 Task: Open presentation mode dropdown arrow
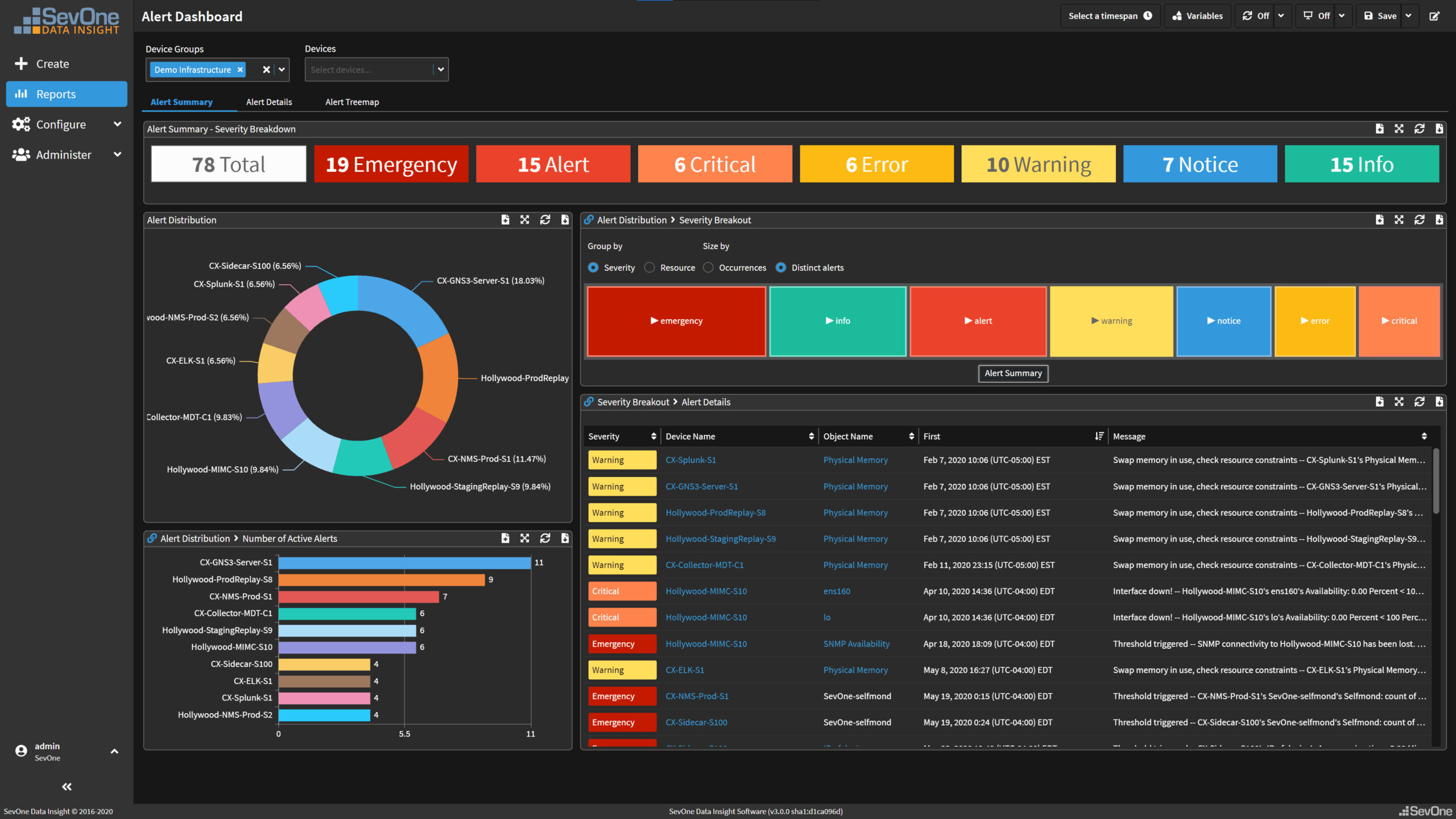(1342, 16)
